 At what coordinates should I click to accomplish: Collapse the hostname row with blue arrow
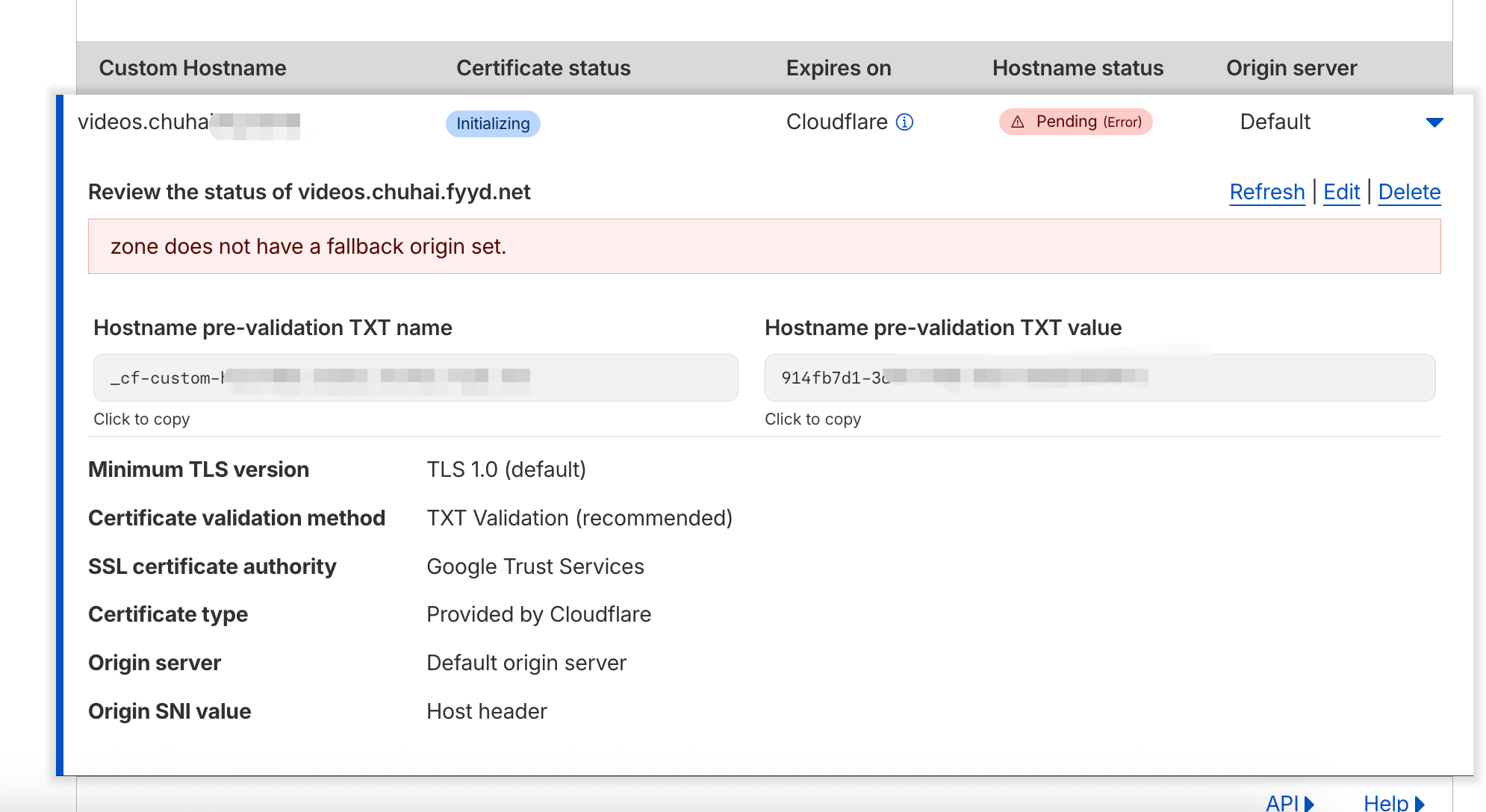pyautogui.click(x=1434, y=122)
